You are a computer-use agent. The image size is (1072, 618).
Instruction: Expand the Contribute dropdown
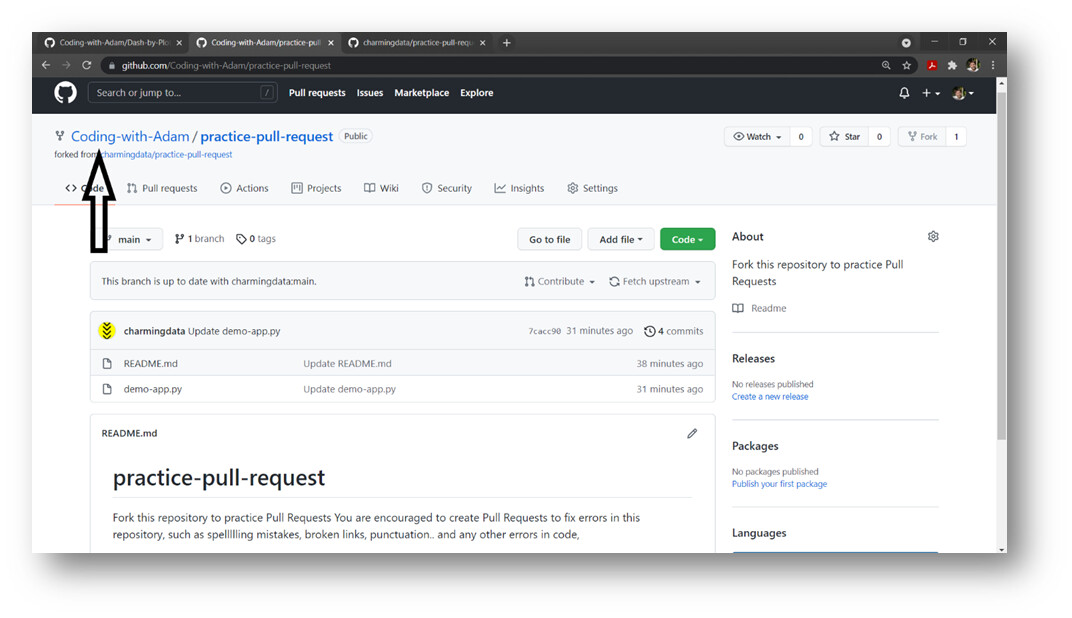point(560,282)
